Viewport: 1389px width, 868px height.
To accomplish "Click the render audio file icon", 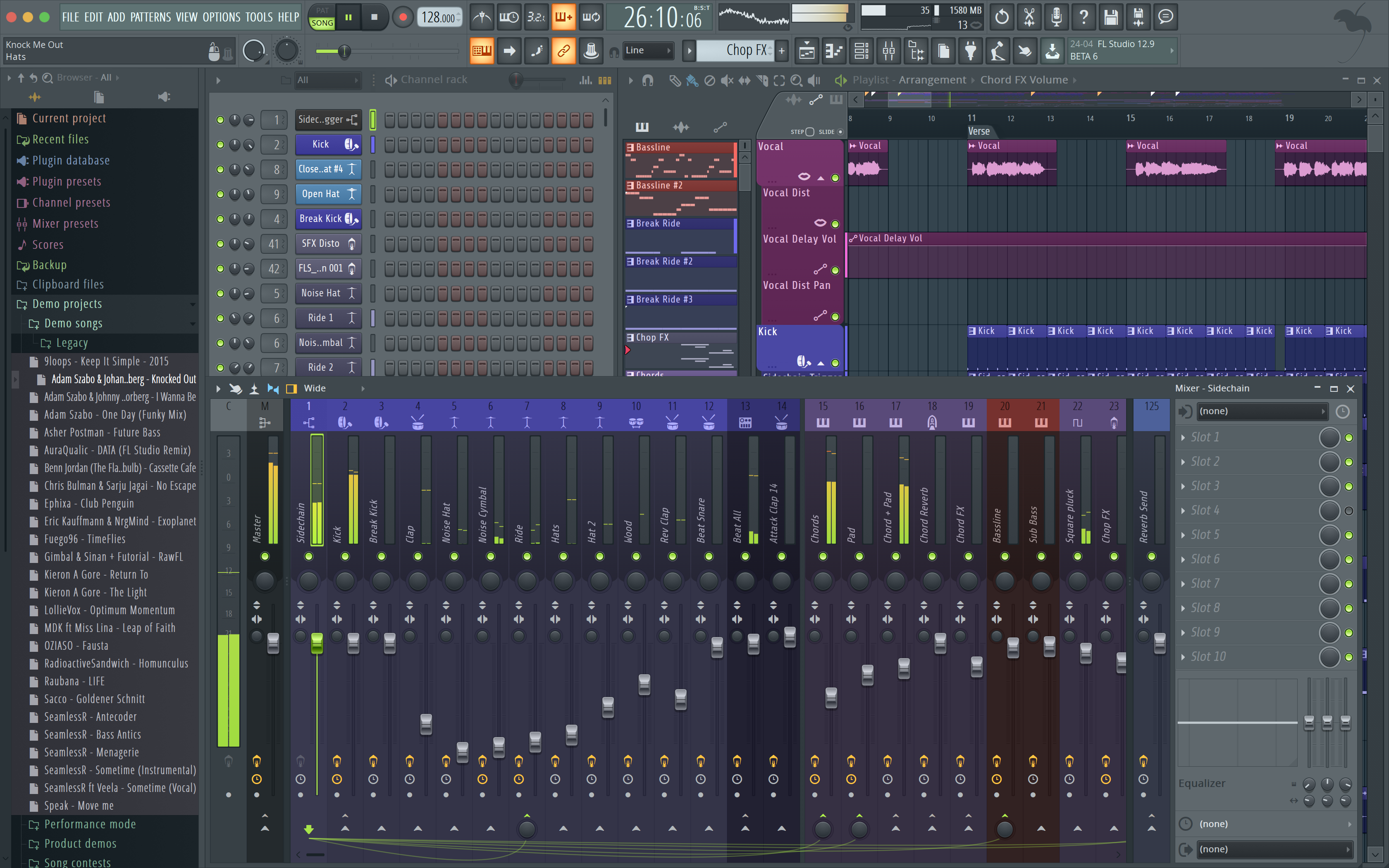I will click(1138, 17).
